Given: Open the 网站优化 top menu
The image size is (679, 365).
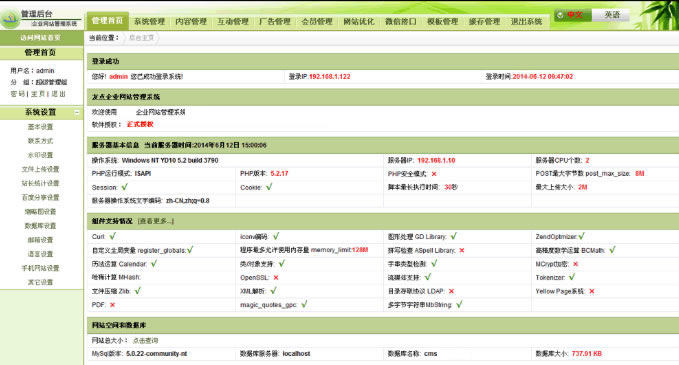Looking at the screenshot, I should pyautogui.click(x=359, y=21).
